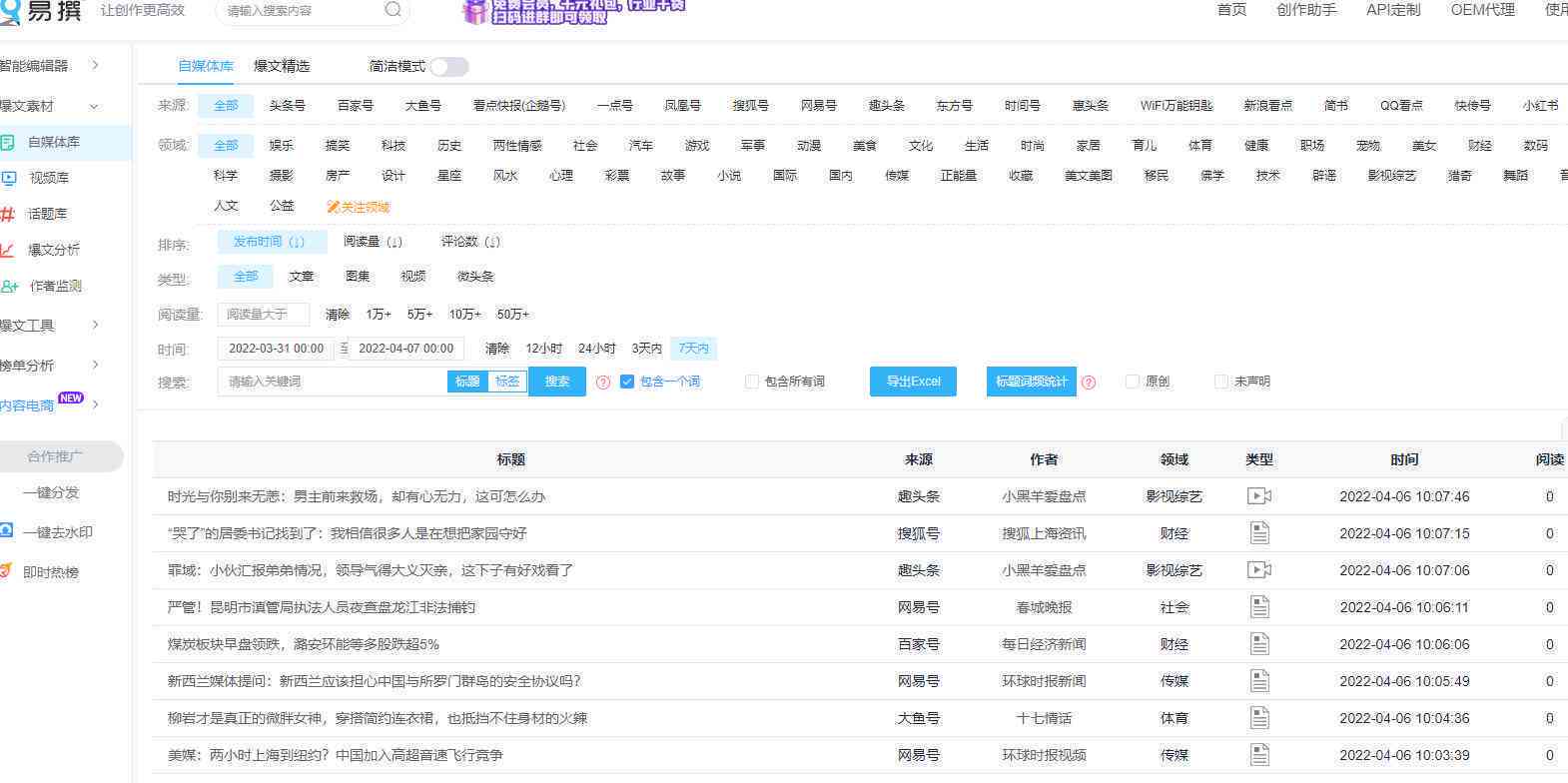This screenshot has width=1568, height=783.
Task: Click the 阅读量大于 input field
Action: pyautogui.click(x=264, y=315)
